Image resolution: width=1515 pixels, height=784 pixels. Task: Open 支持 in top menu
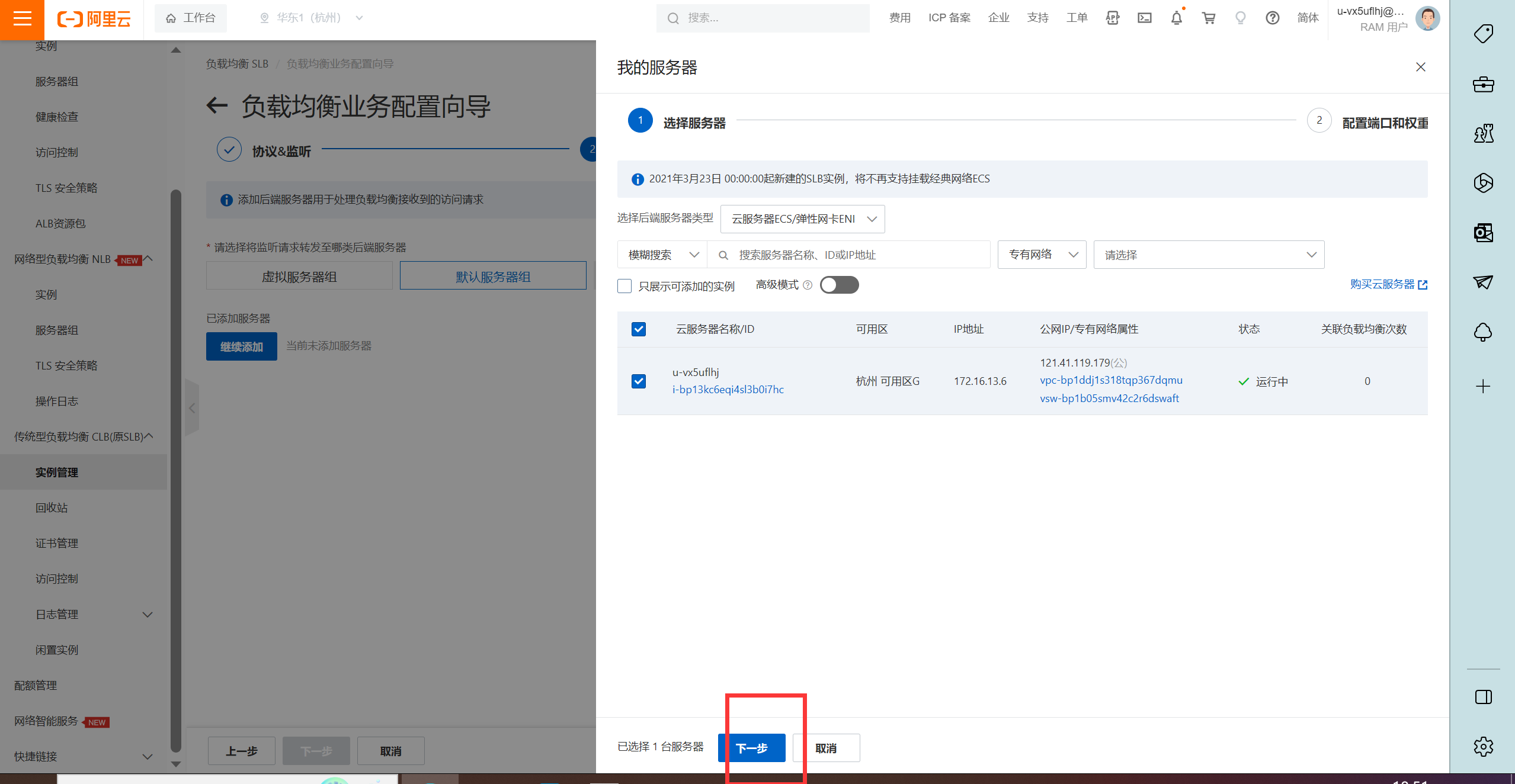pos(1038,18)
